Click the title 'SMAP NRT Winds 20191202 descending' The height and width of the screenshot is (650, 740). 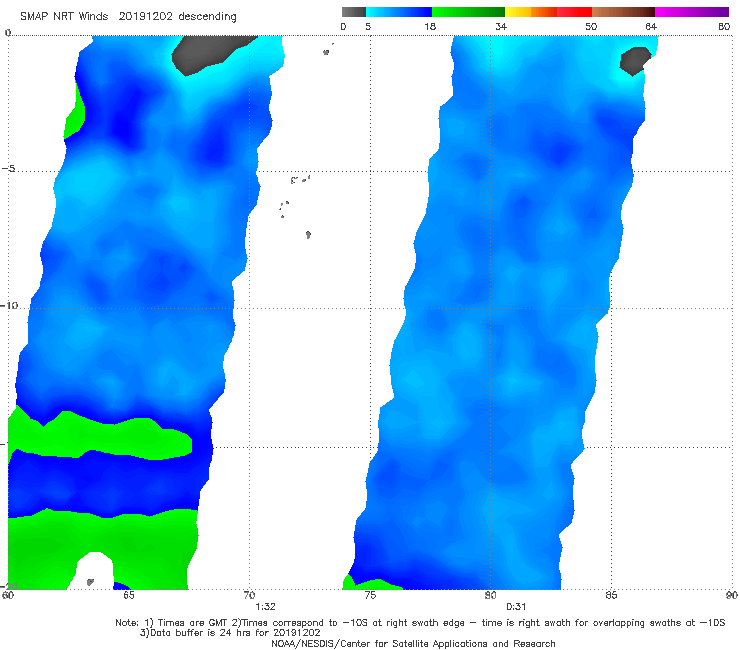128,17
